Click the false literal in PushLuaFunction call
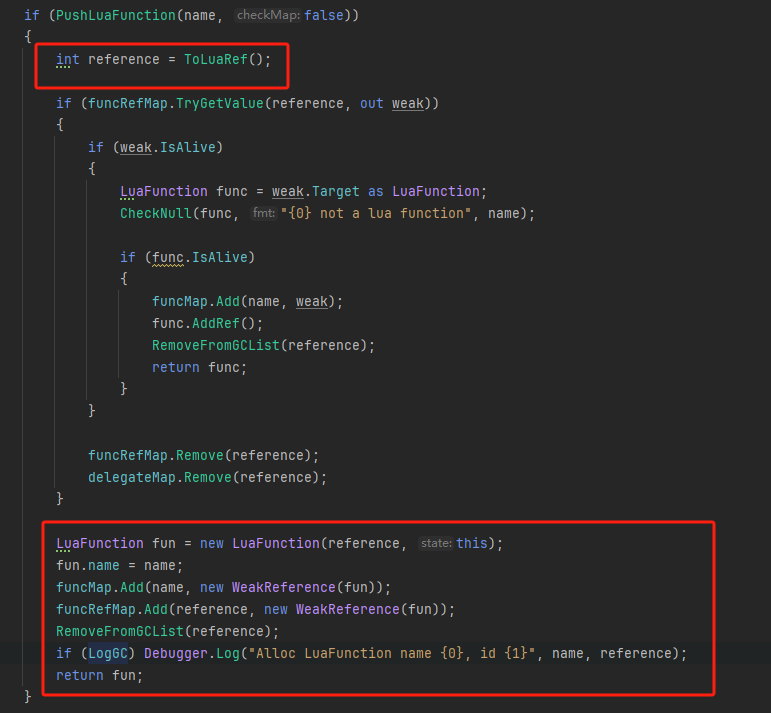The width and height of the screenshot is (771, 713). [x=324, y=15]
